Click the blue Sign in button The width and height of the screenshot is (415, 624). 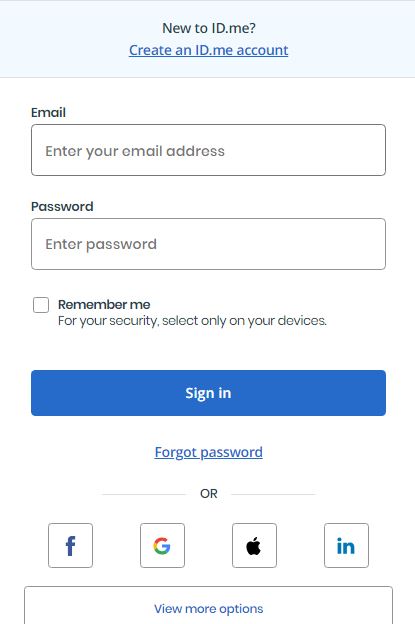tap(208, 393)
